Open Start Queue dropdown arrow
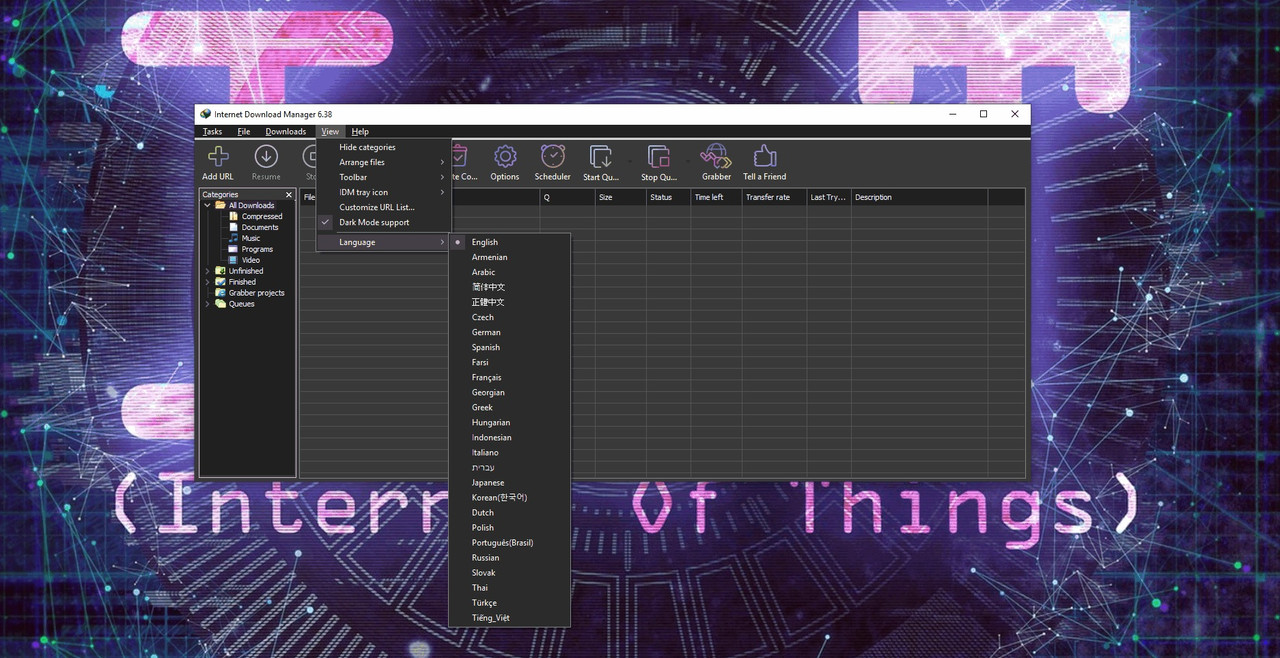Screen dimensions: 1280x658 (x=629, y=159)
